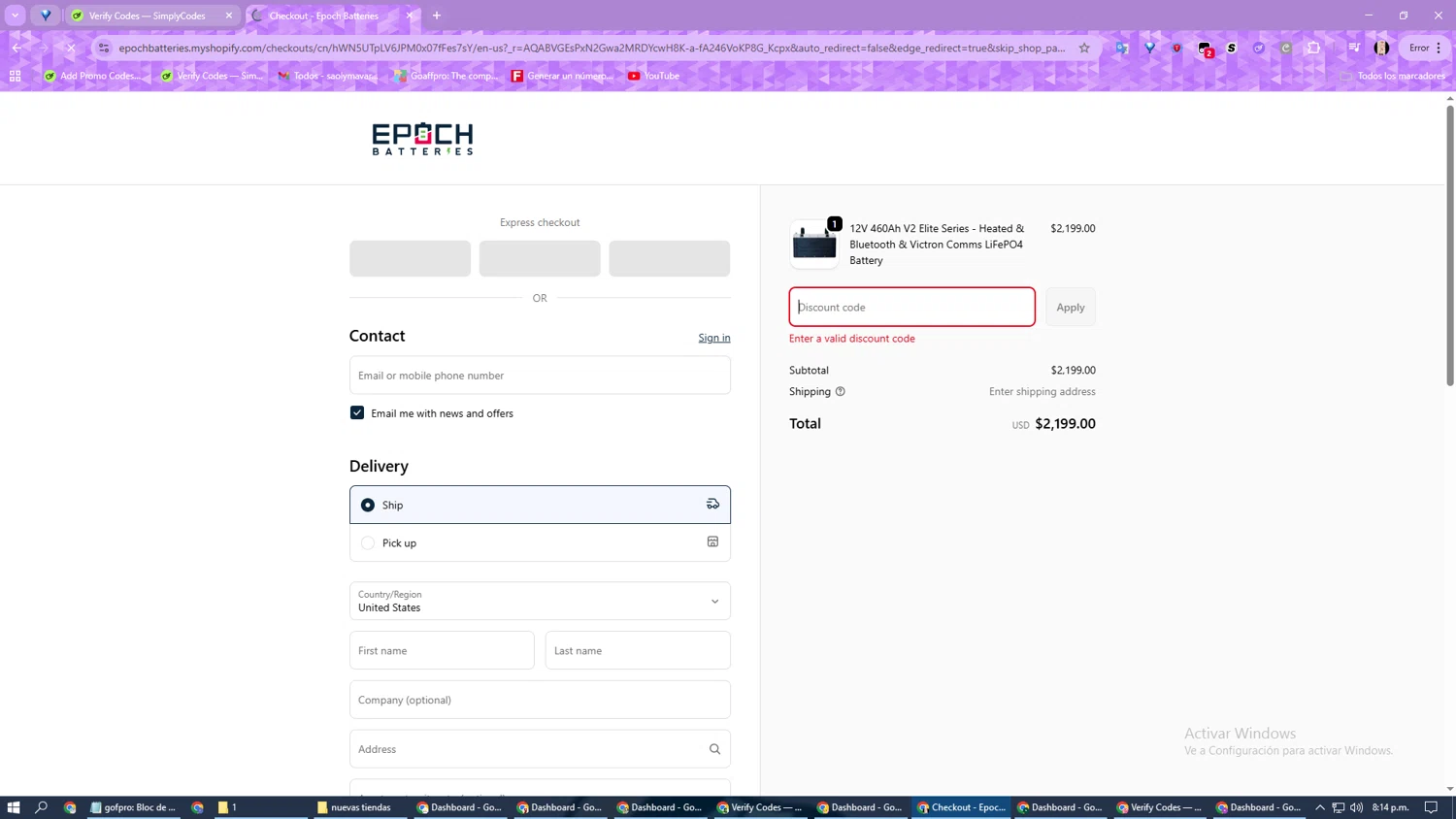
Task: Focus the Discount code field
Action: (x=912, y=307)
